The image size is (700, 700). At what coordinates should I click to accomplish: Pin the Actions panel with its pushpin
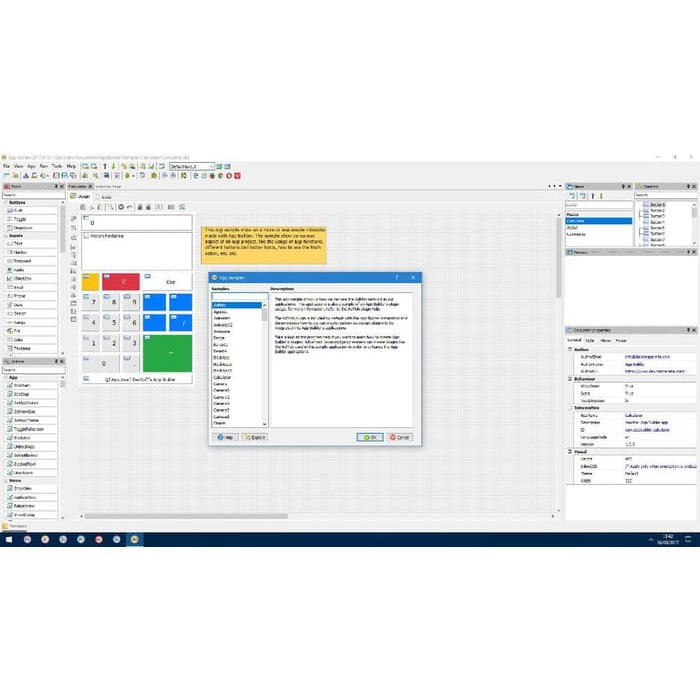click(x=56, y=361)
